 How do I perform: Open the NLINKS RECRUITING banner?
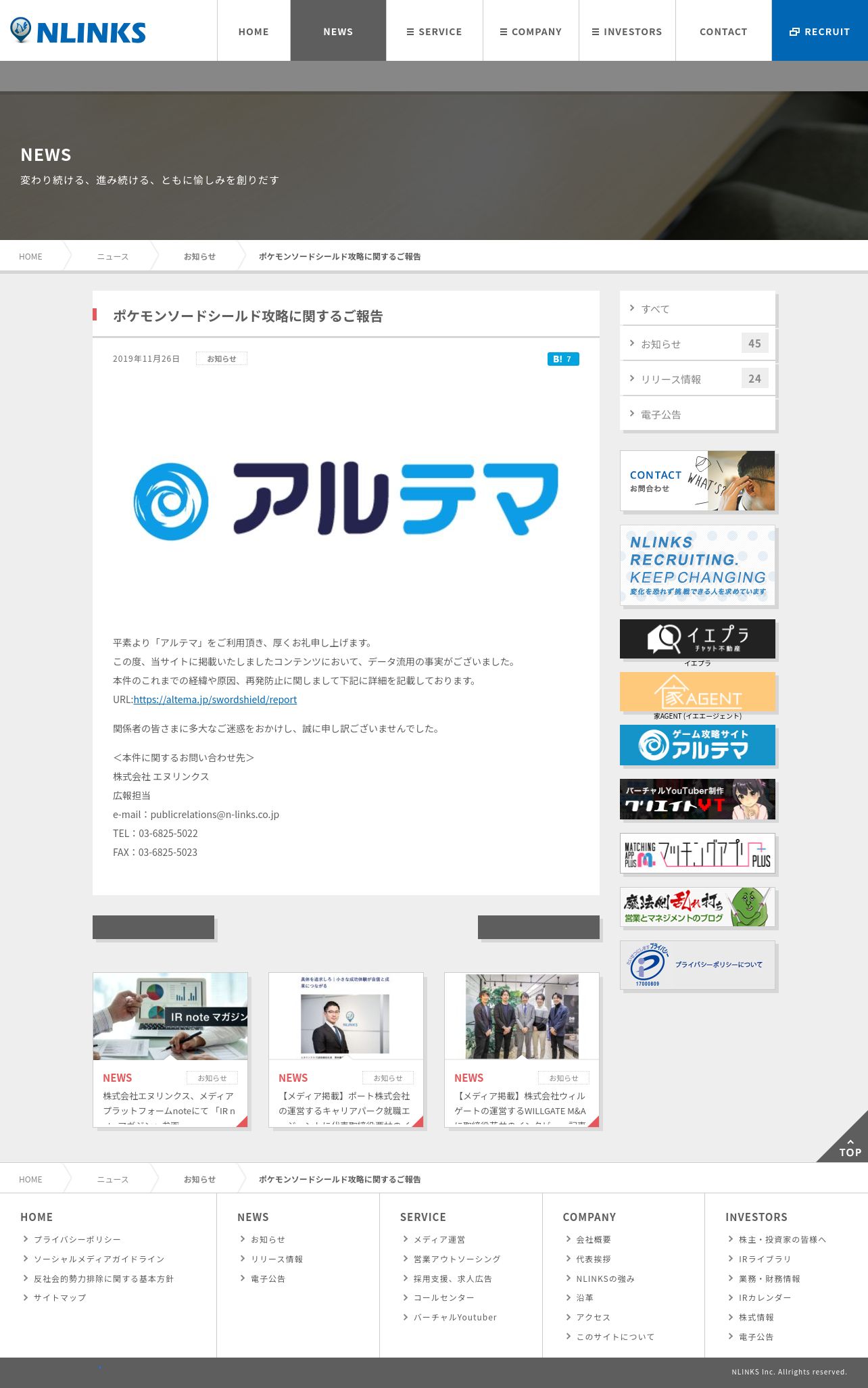698,565
